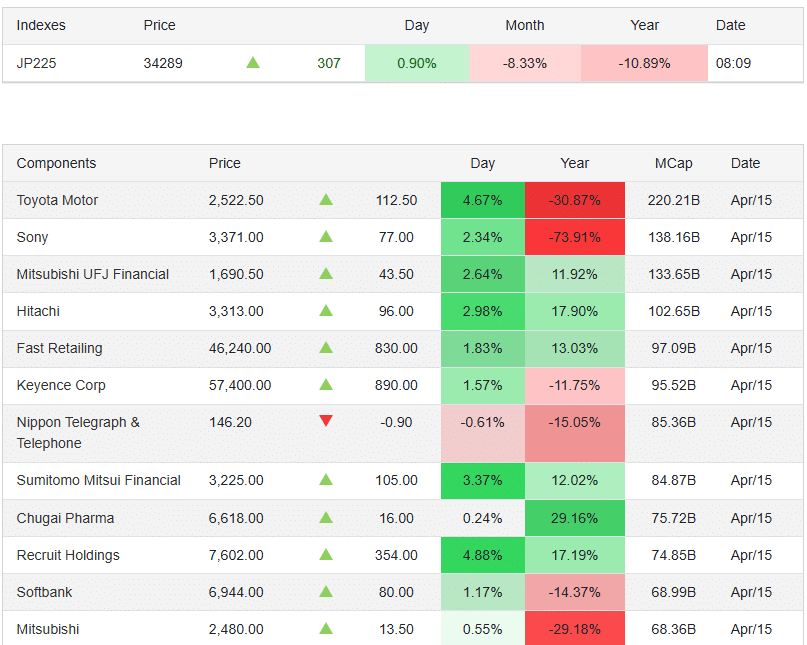This screenshot has height=645, width=807.
Task: Click the up arrow in Fast Retailing row
Action: tap(326, 348)
